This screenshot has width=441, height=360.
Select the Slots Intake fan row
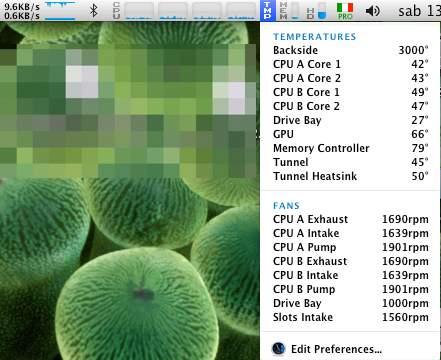click(350, 317)
